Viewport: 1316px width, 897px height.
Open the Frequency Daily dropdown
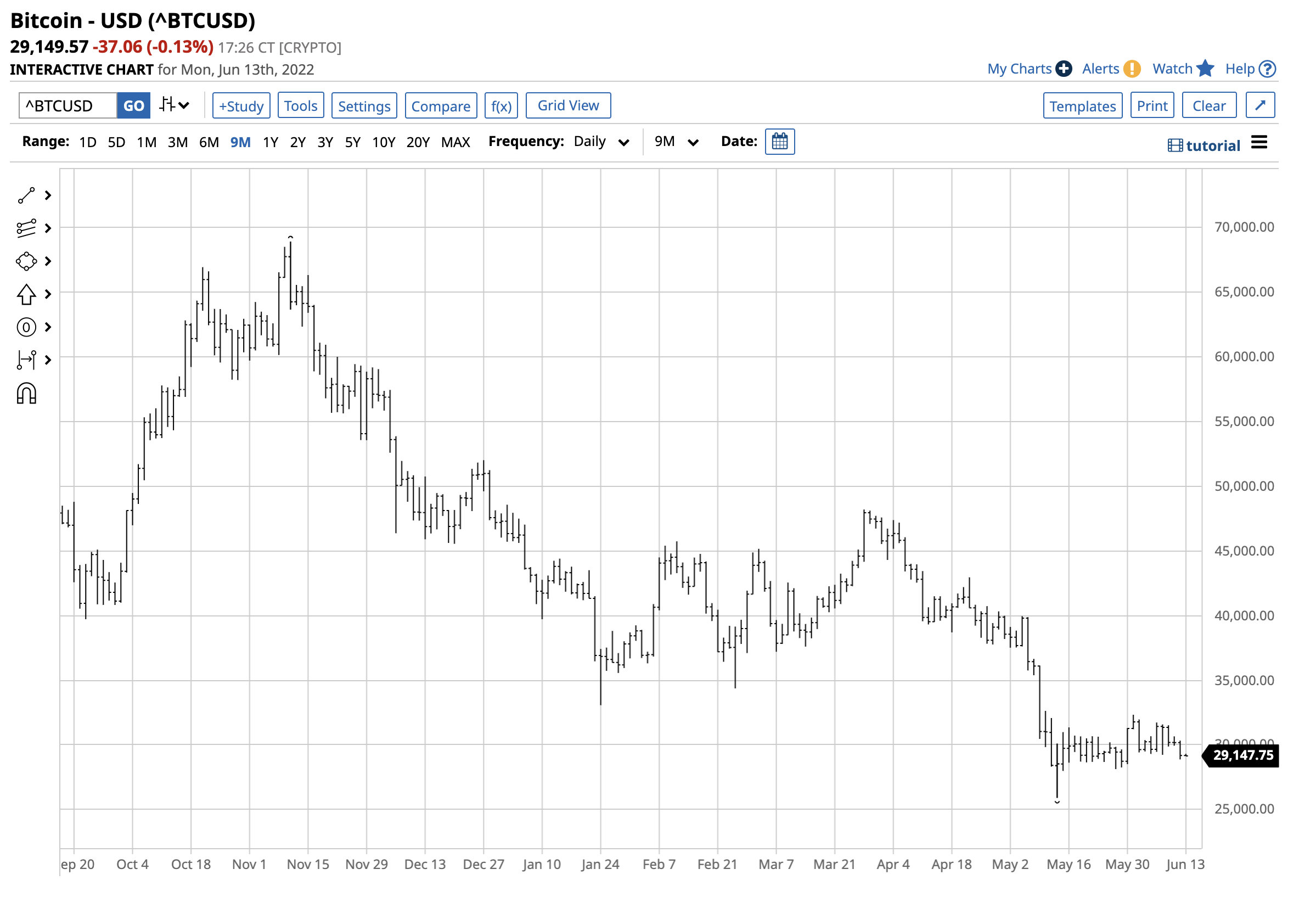601,142
